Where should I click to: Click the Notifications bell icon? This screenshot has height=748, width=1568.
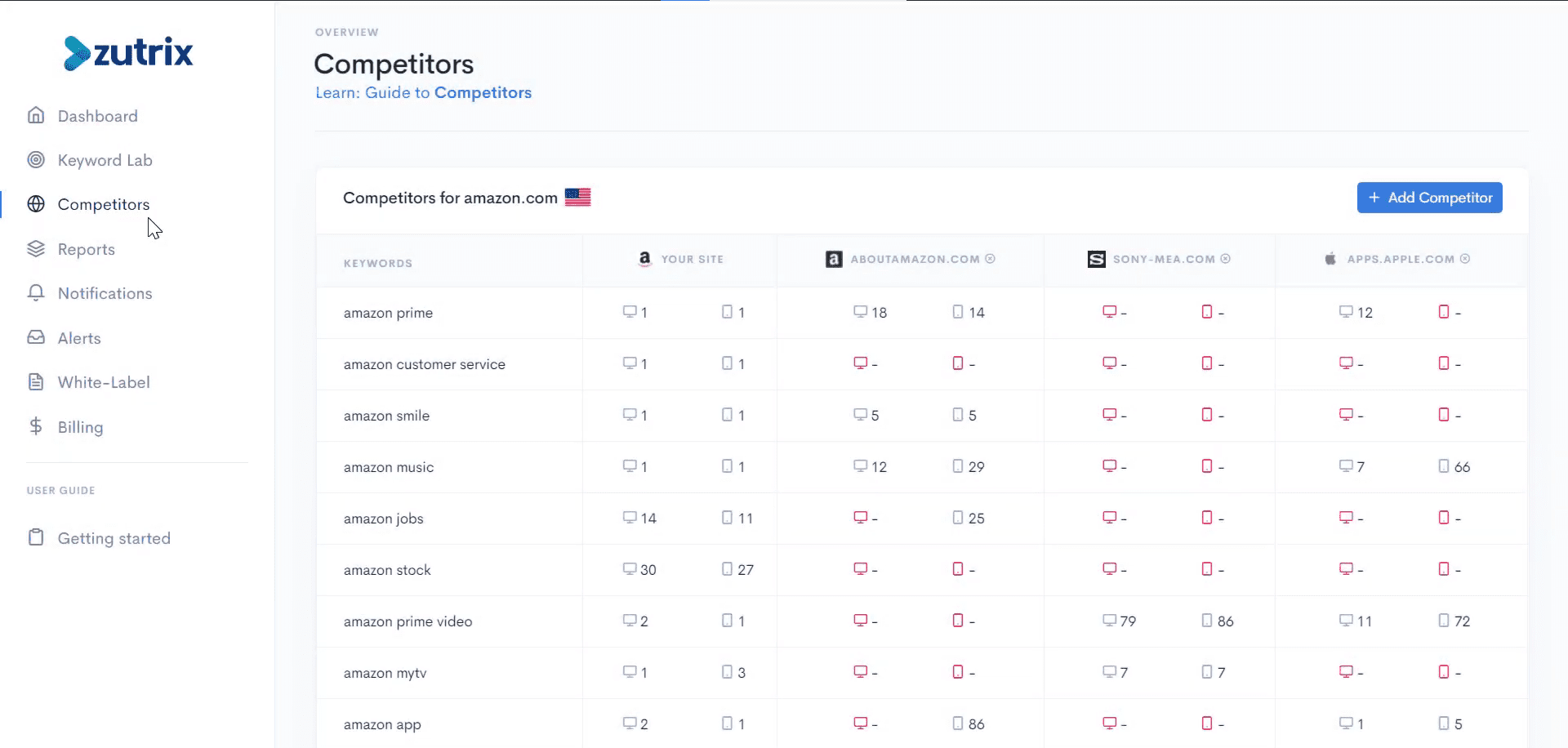point(36,293)
